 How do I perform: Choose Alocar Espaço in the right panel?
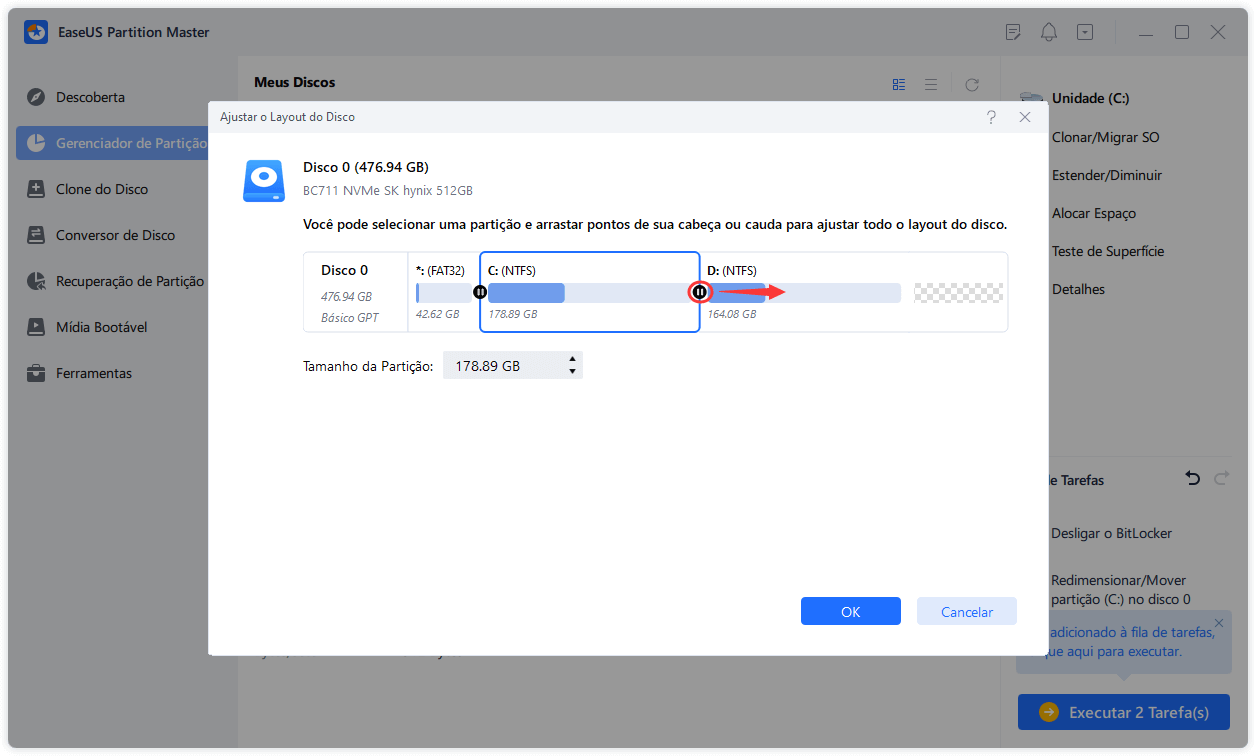[x=1094, y=213]
